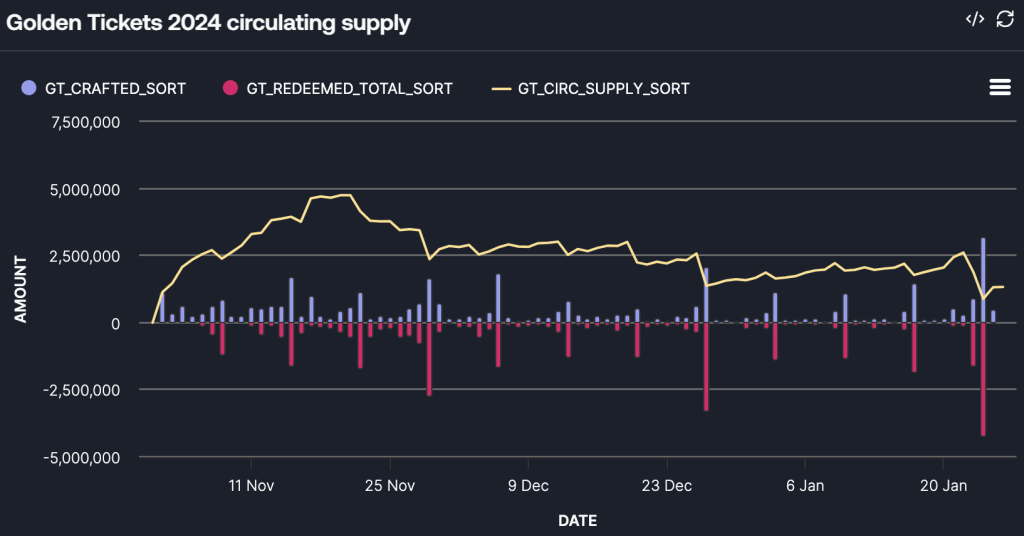The height and width of the screenshot is (536, 1024).
Task: Open the chart hamburger menu
Action: click(999, 87)
